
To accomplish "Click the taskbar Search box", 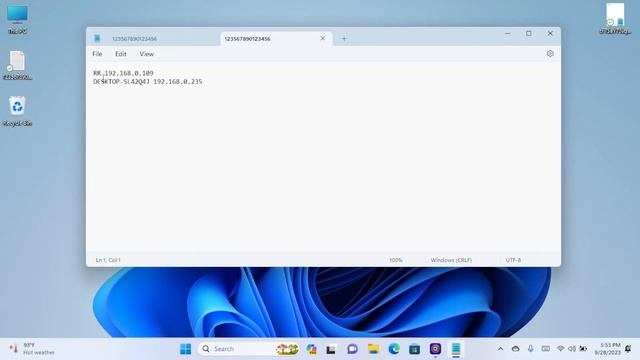I will coord(249,349).
